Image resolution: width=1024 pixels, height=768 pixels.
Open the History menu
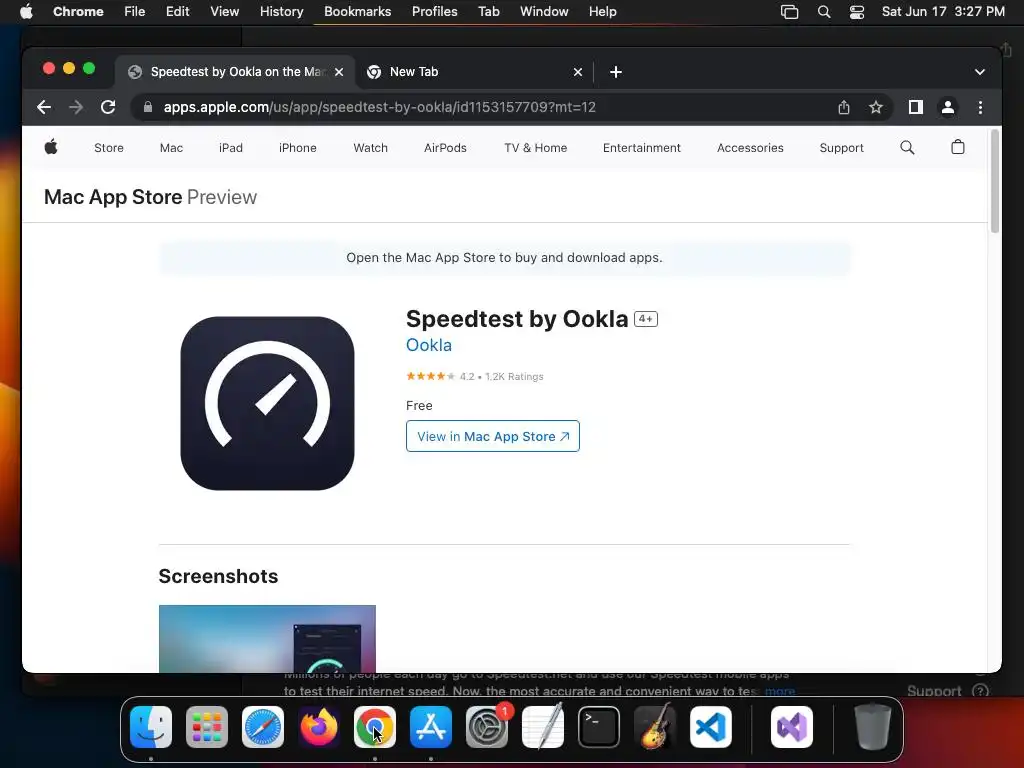tap(281, 11)
